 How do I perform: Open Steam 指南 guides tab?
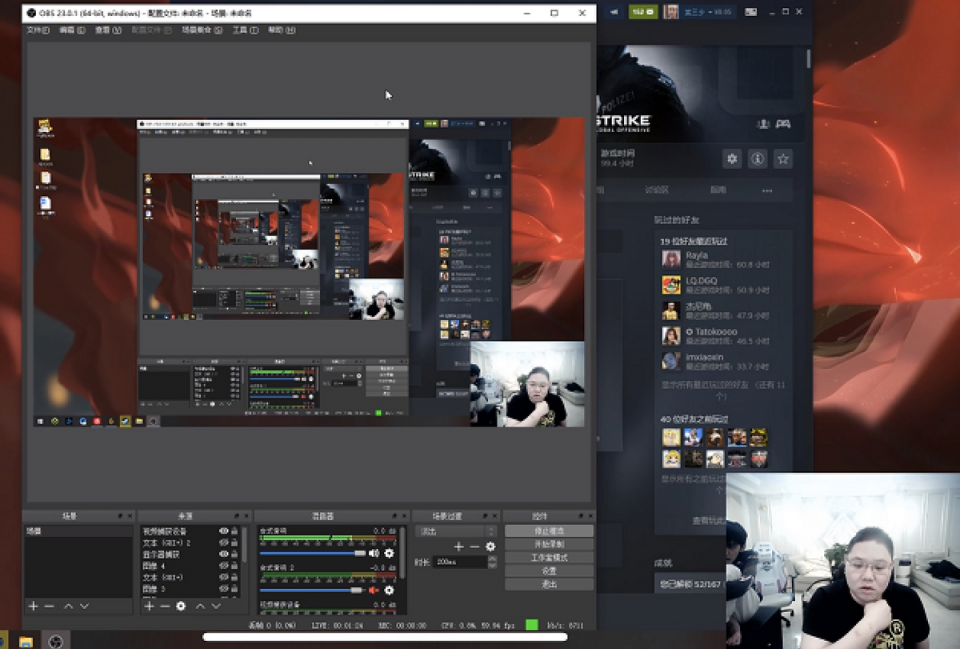[718, 190]
